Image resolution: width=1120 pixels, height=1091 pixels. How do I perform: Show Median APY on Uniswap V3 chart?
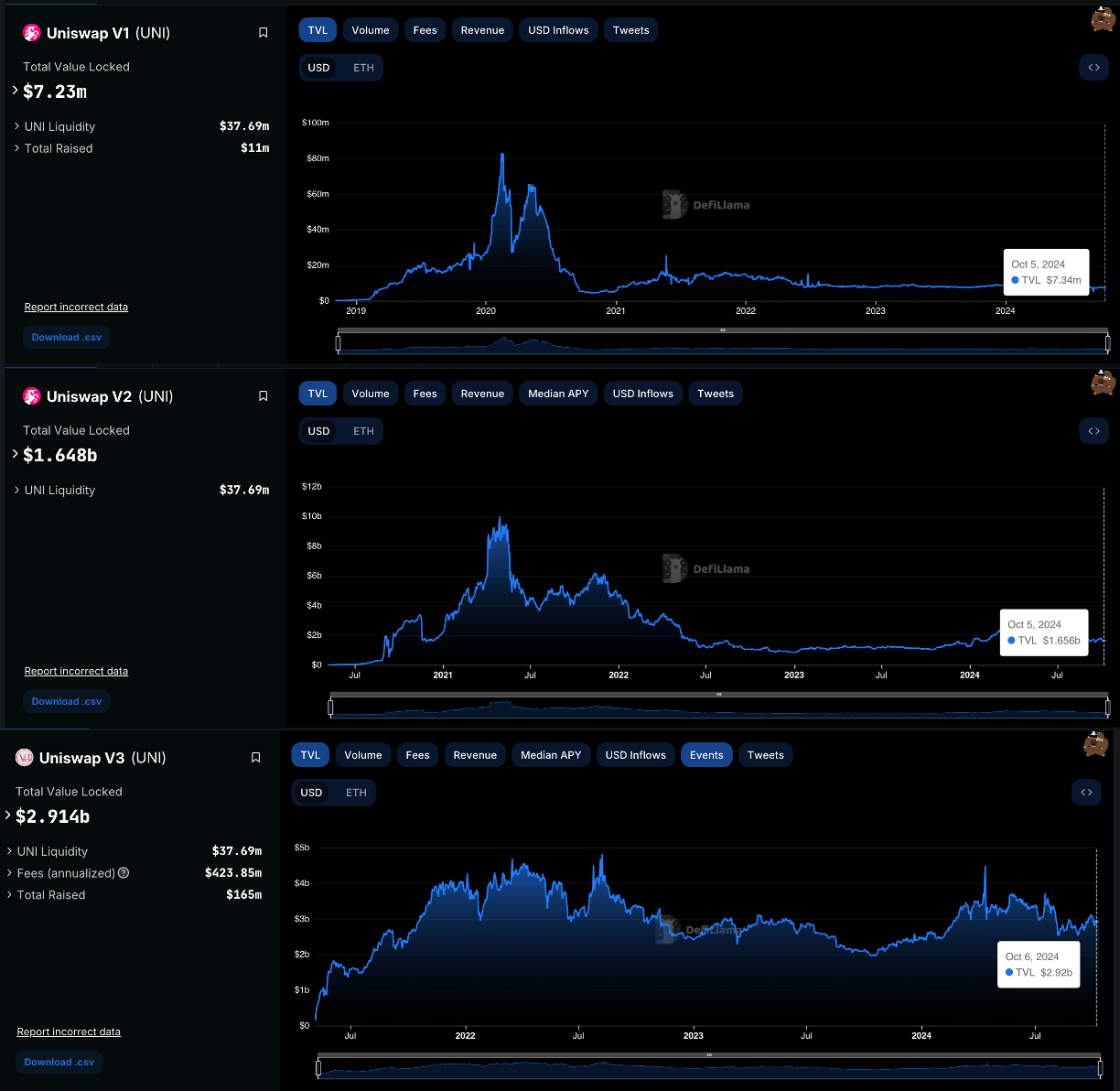pos(551,755)
